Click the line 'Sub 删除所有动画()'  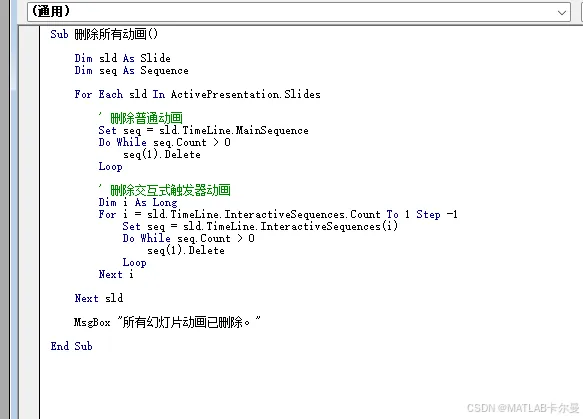coord(104,34)
